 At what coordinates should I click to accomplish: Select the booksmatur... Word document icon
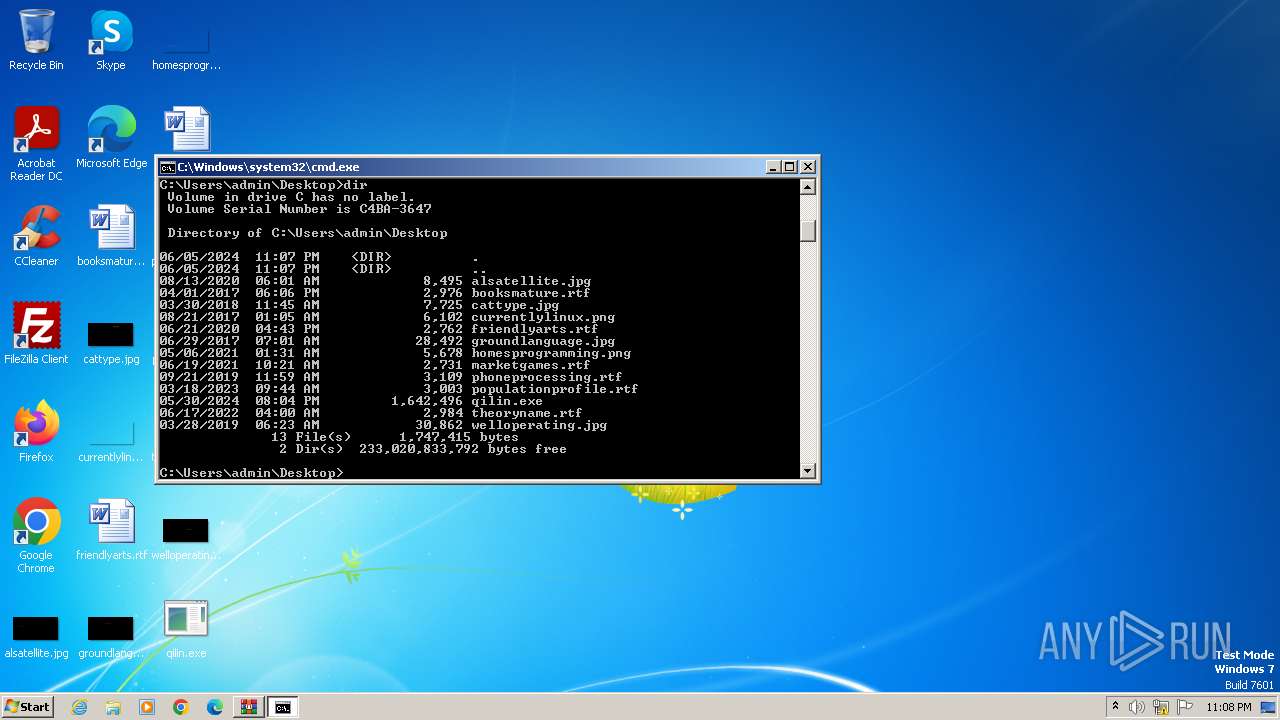pos(111,236)
